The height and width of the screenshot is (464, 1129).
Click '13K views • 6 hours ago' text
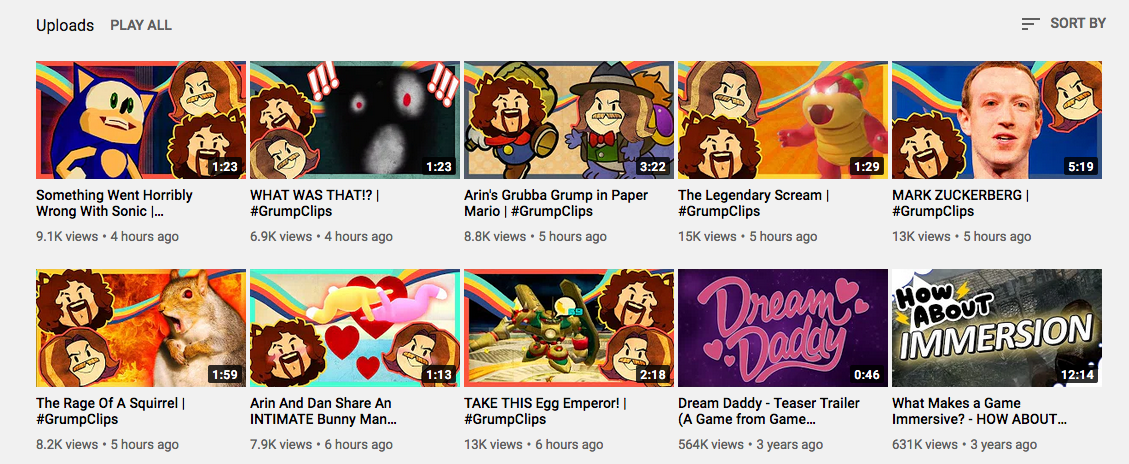pos(534,445)
